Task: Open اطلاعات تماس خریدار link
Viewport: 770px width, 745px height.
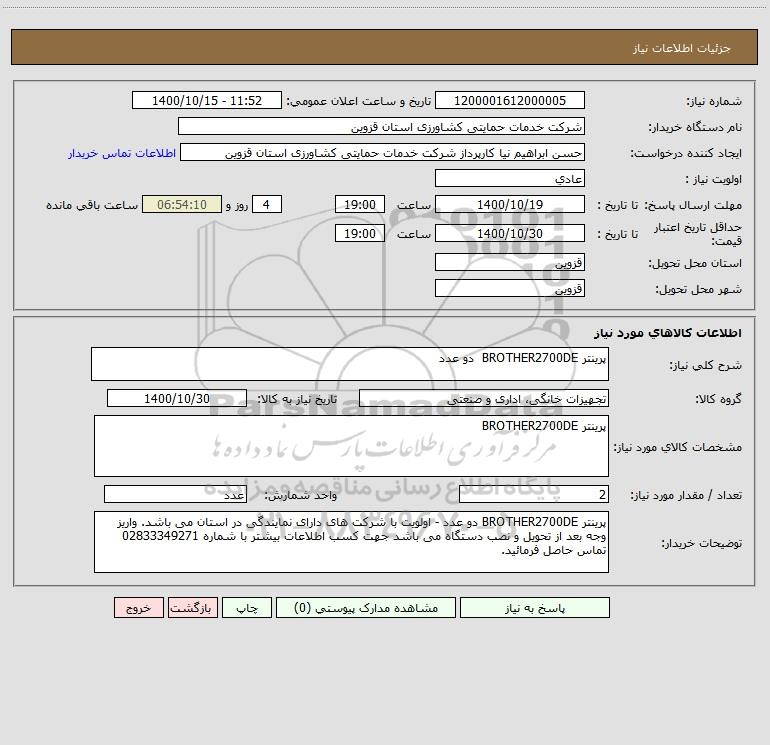Action: tap(122, 153)
